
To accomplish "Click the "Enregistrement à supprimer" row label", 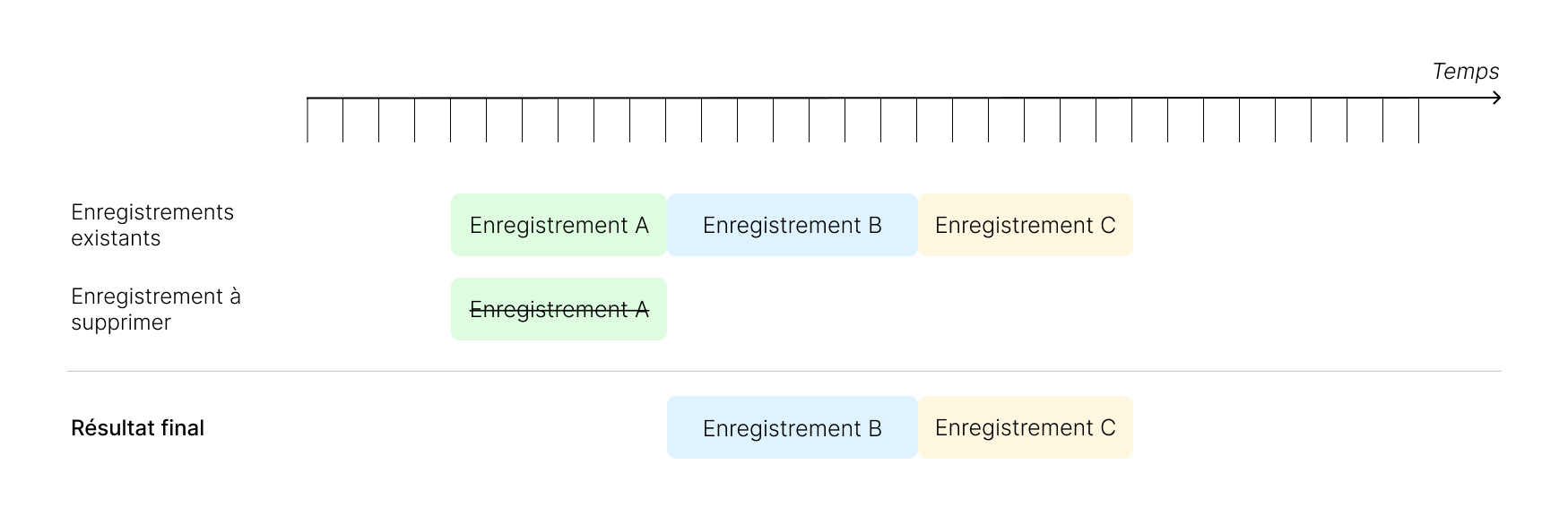I will tap(156, 309).
